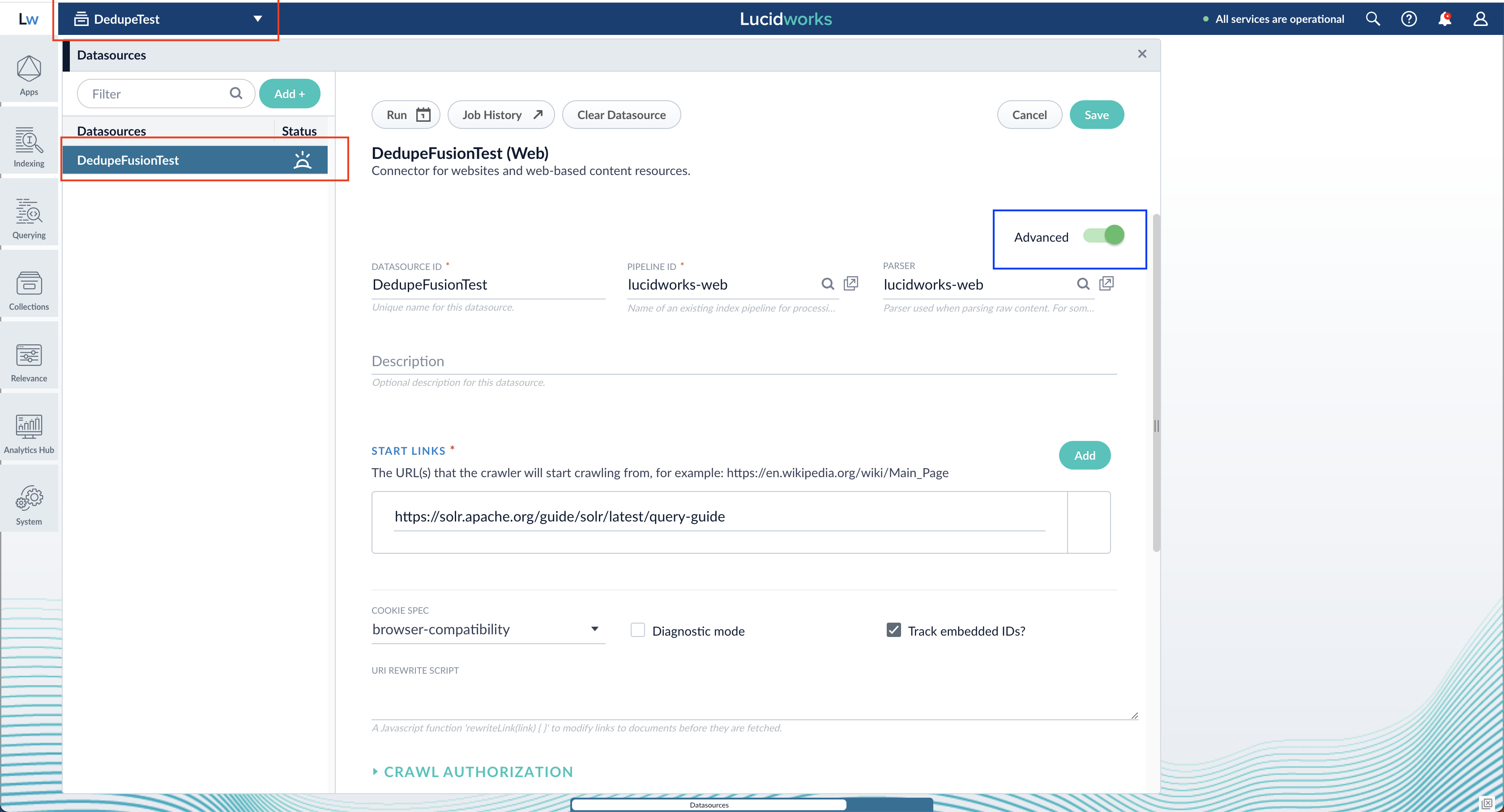
Task: Open Parser in new window icon
Action: coord(1107,284)
